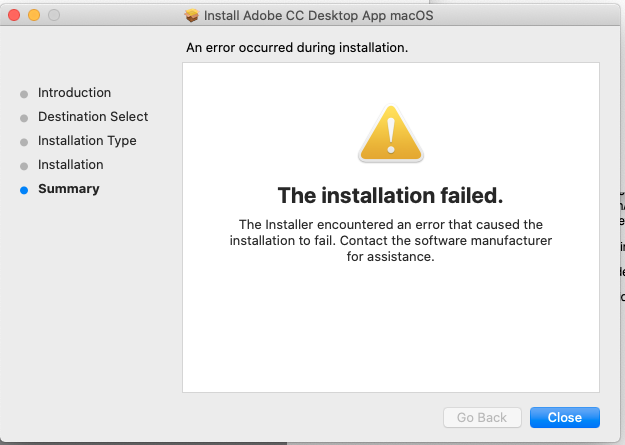Click the yellow warning triangle icon

[x=391, y=133]
